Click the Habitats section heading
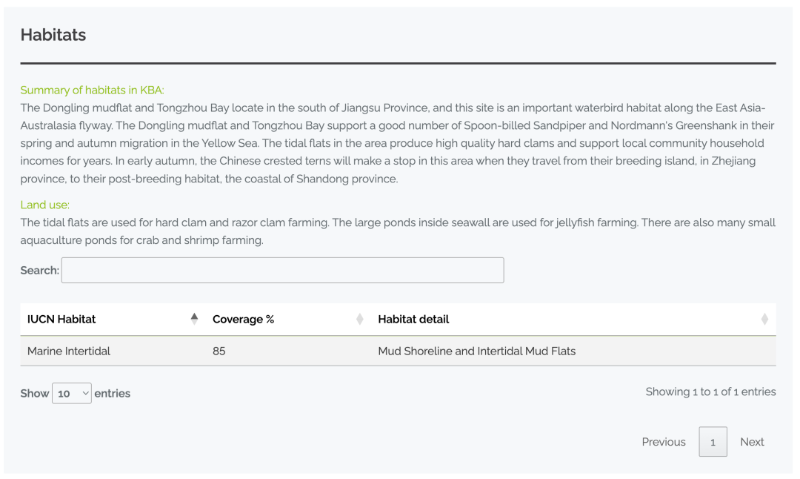 coord(53,35)
